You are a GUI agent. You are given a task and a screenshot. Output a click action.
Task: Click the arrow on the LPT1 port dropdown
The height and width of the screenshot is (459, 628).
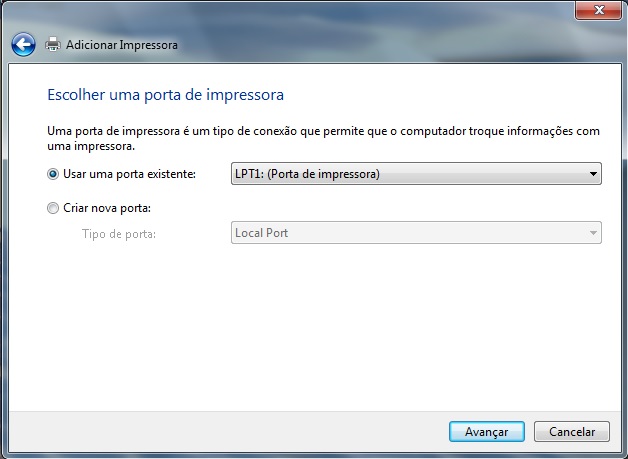pos(593,174)
